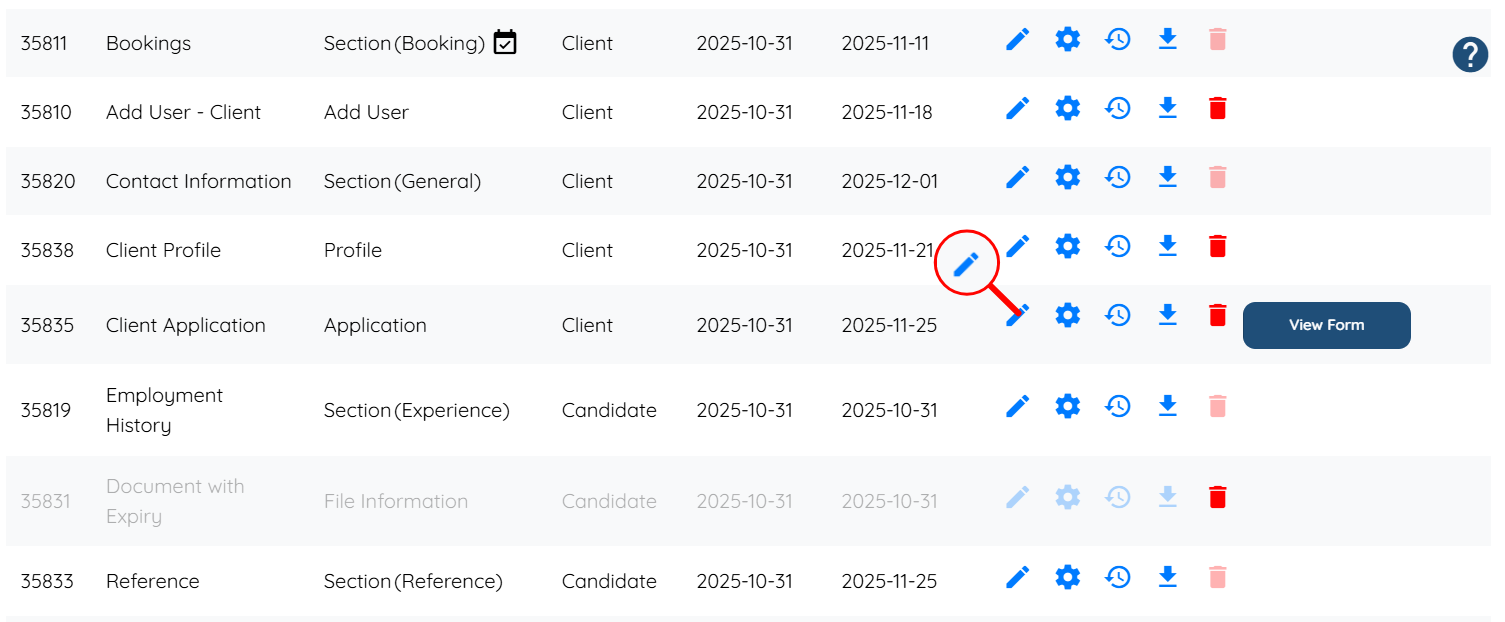Download the Client Profile form
1505x622 pixels.
pos(1167,245)
